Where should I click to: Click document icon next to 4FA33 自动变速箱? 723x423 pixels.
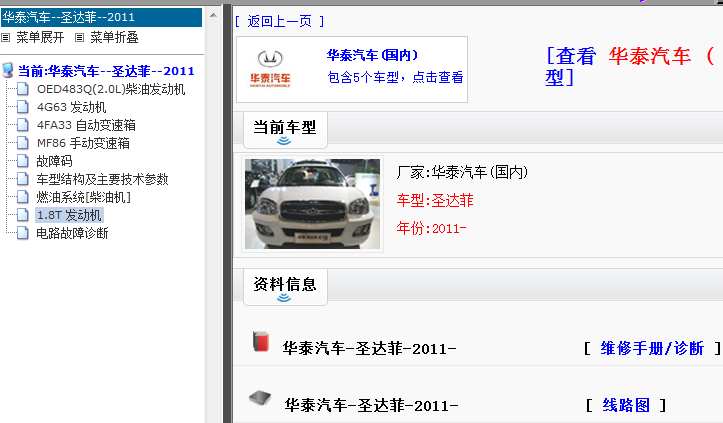point(23,125)
